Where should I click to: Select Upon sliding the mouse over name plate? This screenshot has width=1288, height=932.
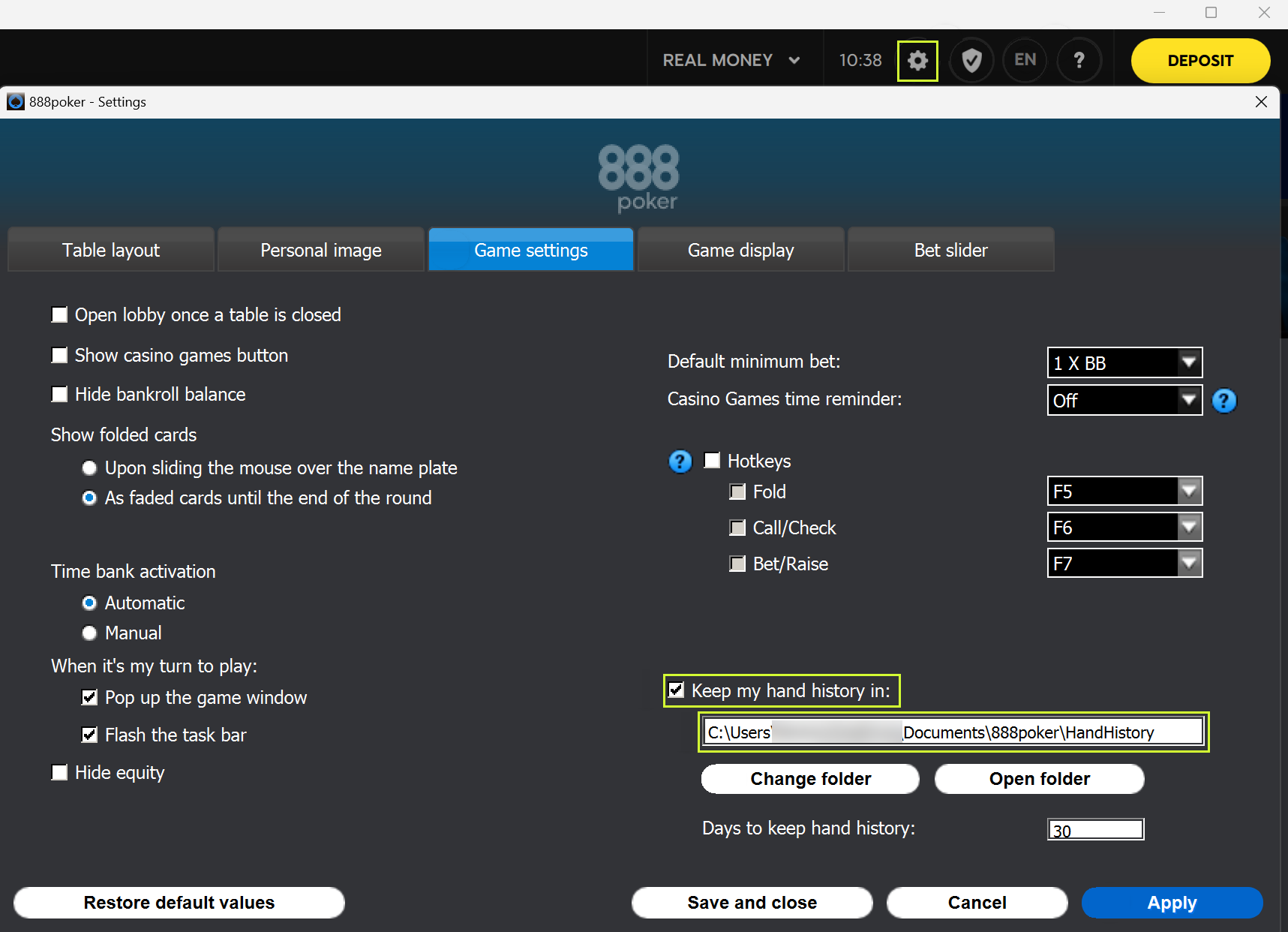tap(89, 468)
